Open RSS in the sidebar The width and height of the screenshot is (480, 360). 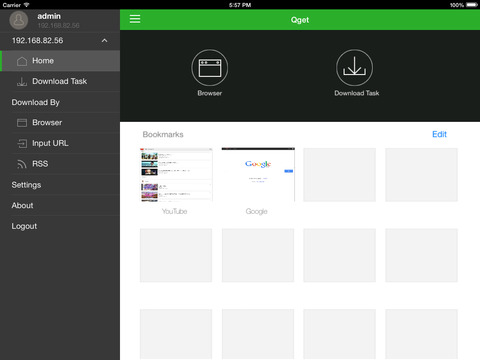60,164
